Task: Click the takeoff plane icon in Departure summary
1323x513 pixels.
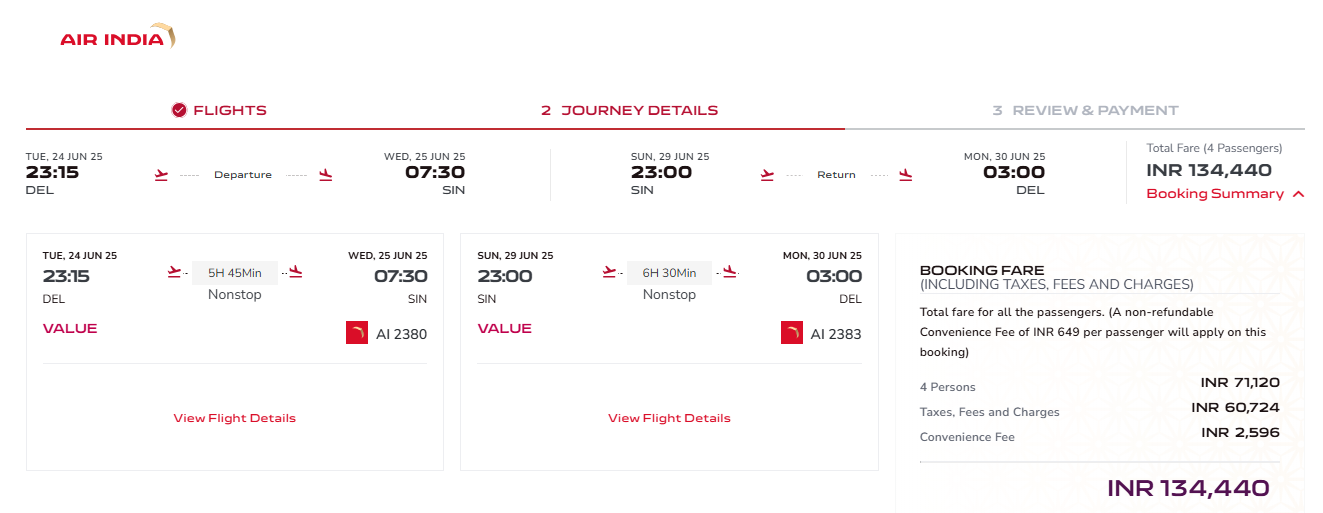Action: (162, 175)
